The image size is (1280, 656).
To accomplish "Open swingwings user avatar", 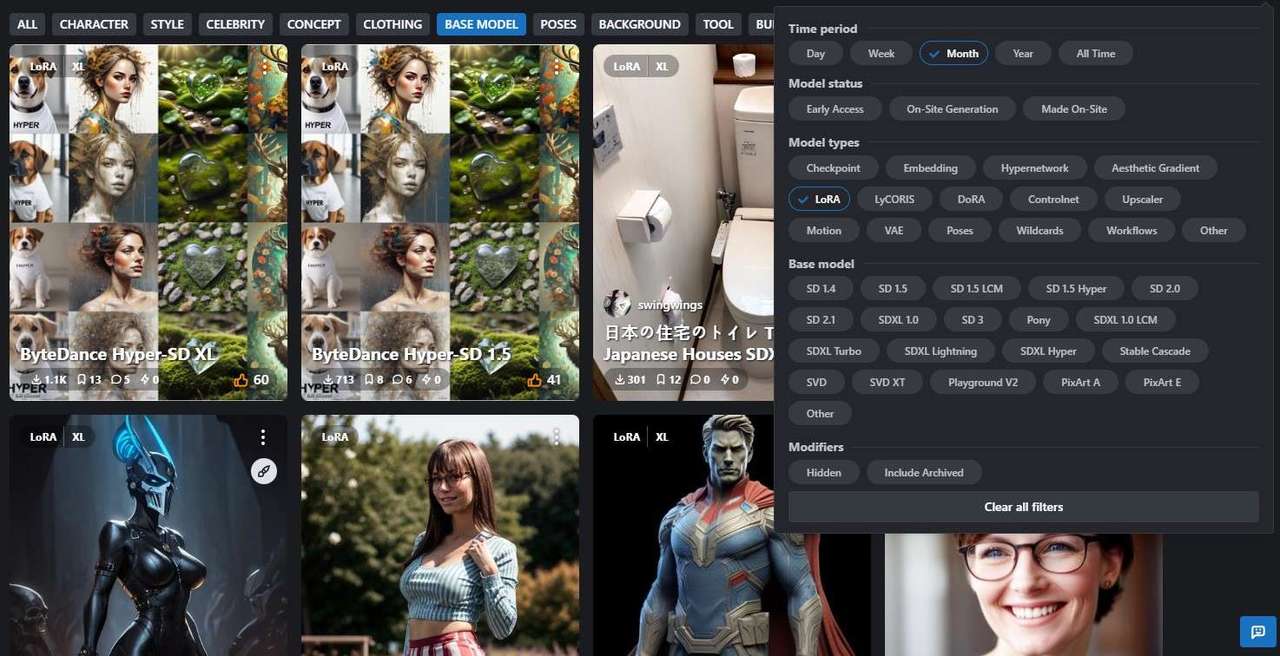I will [618, 304].
